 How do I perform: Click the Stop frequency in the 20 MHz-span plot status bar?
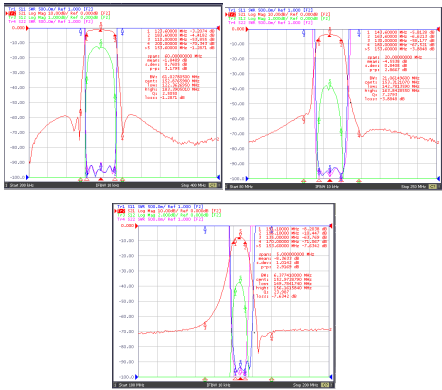(414, 186)
